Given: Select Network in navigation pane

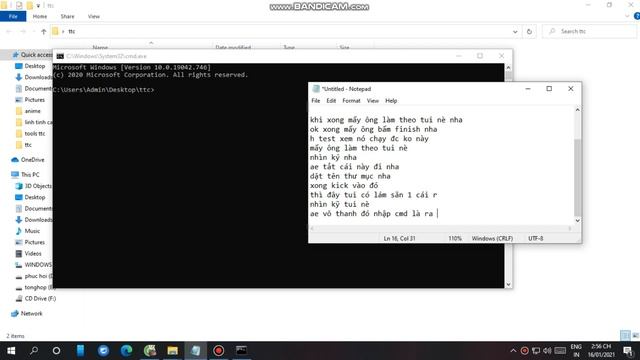Looking at the screenshot, I should coord(27,313).
